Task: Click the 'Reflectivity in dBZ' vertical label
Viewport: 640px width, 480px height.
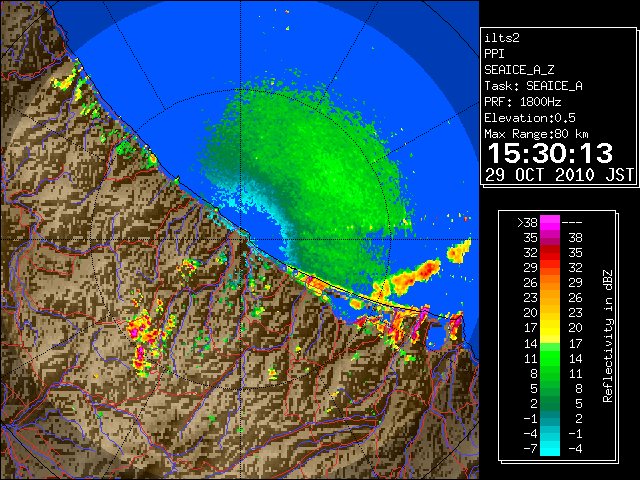Action: point(608,336)
